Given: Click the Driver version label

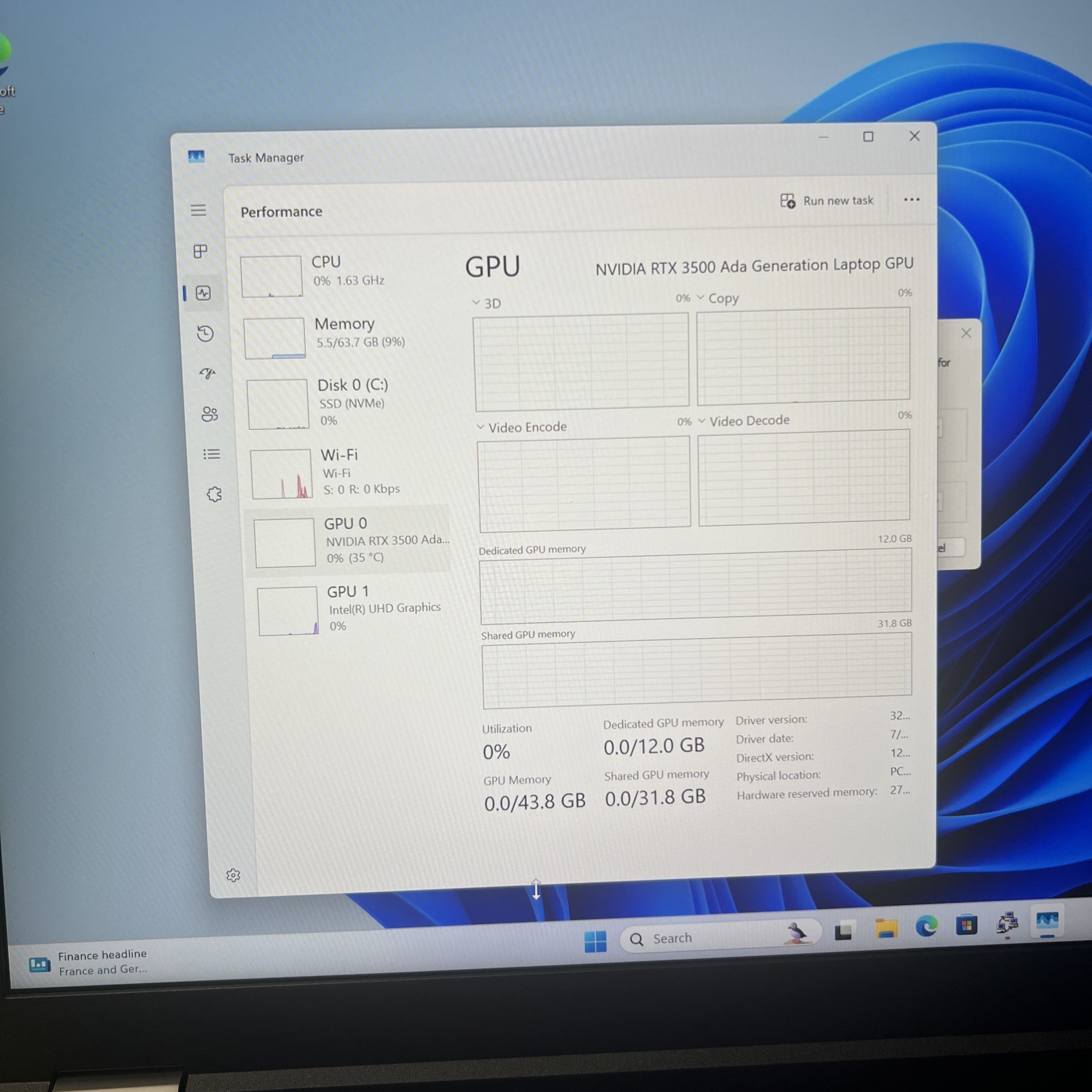Looking at the screenshot, I should tap(771, 720).
